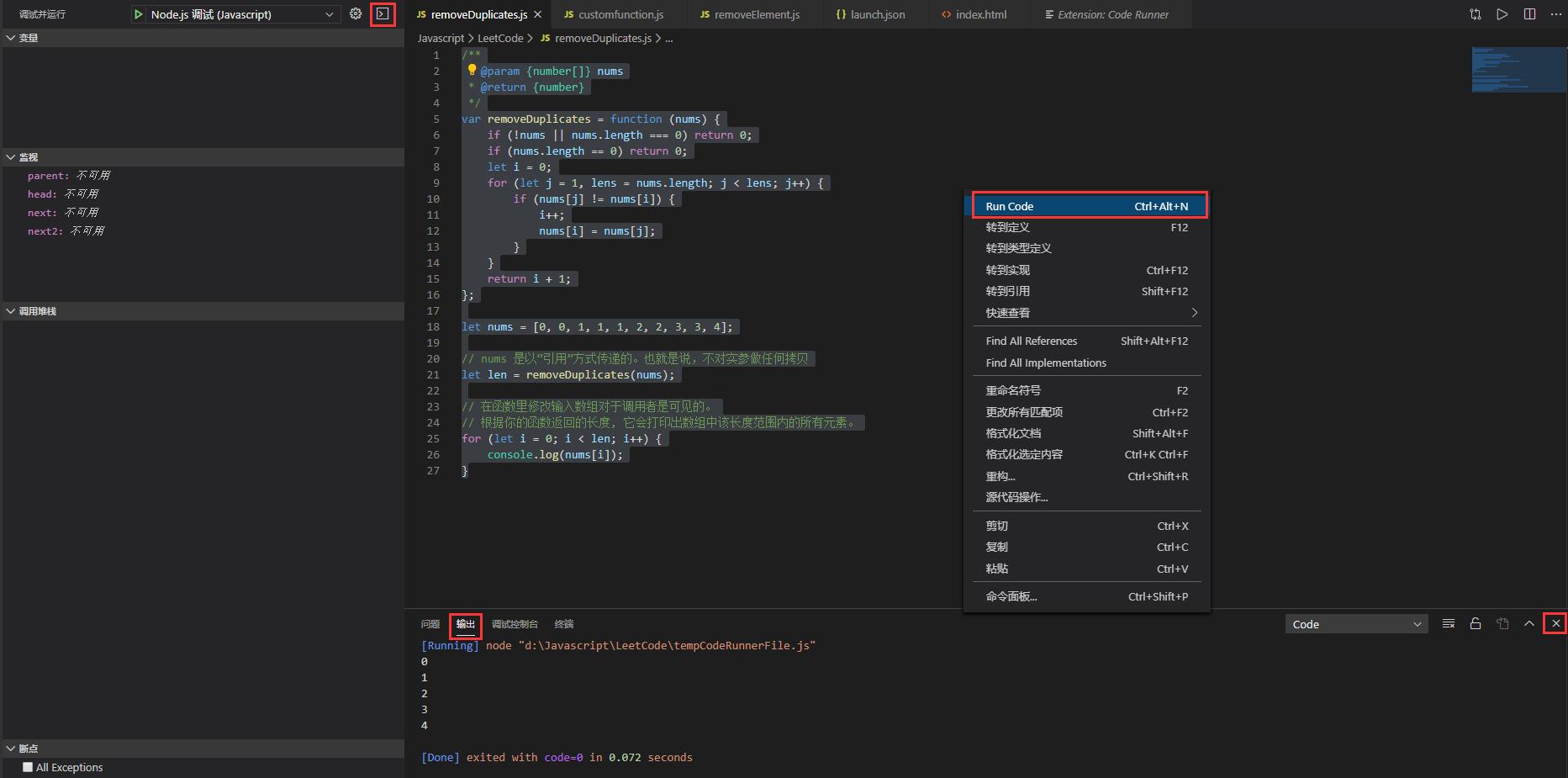
Task: Collapse the 调用堆栈 section
Action: [10, 311]
